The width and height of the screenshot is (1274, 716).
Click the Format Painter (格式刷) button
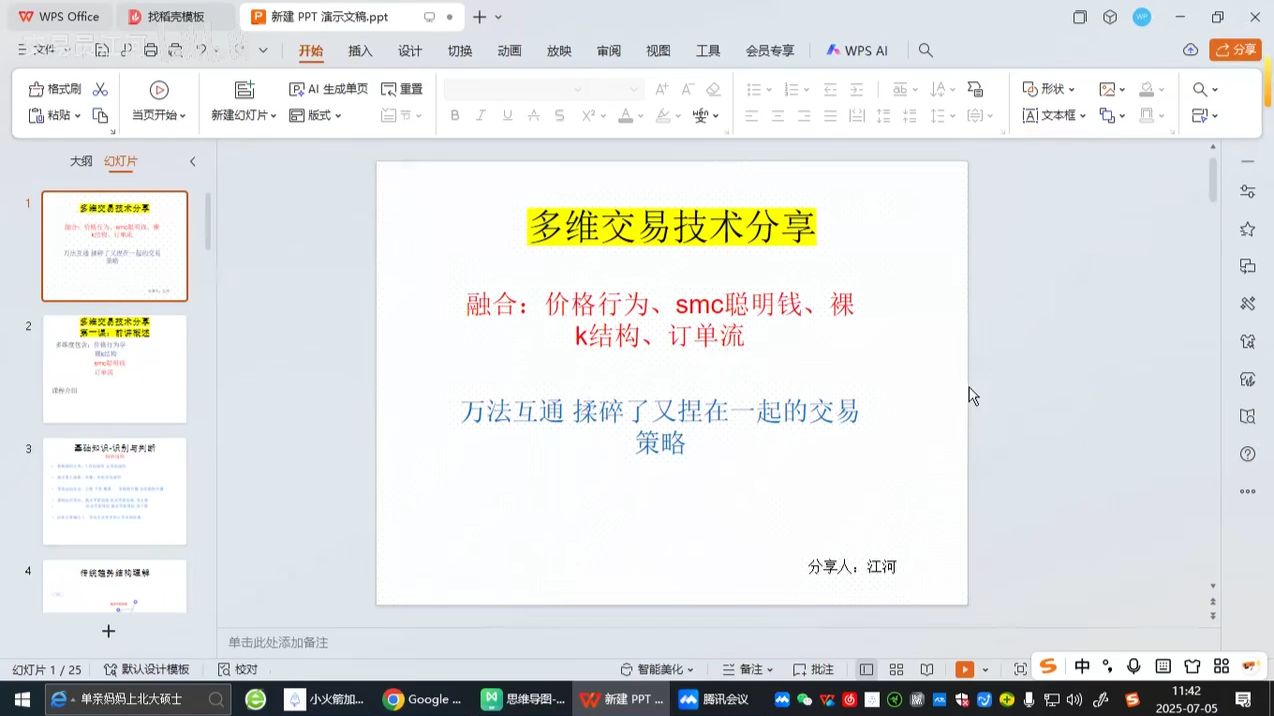(55, 89)
